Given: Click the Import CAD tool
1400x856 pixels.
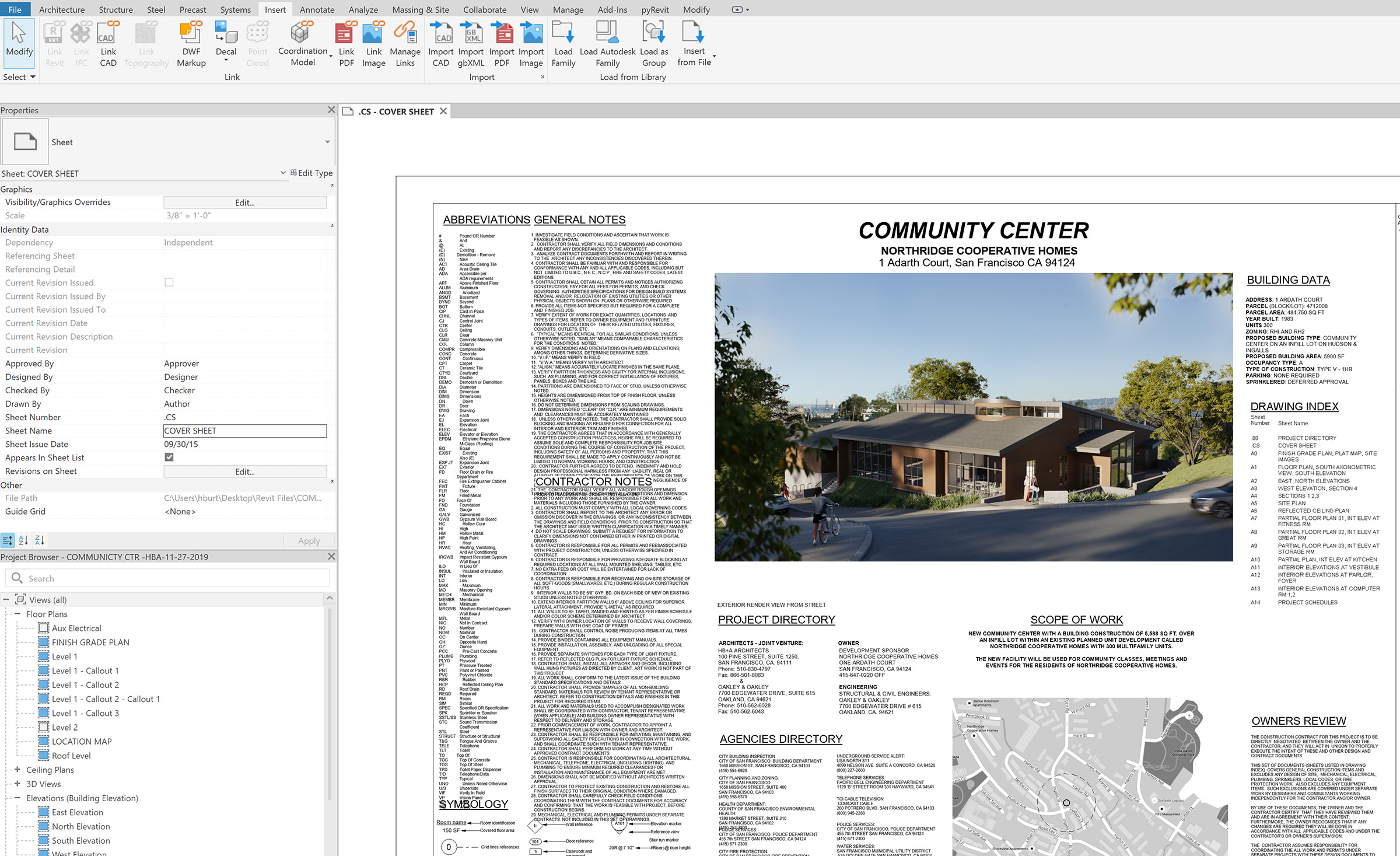Looking at the screenshot, I should tap(441, 44).
